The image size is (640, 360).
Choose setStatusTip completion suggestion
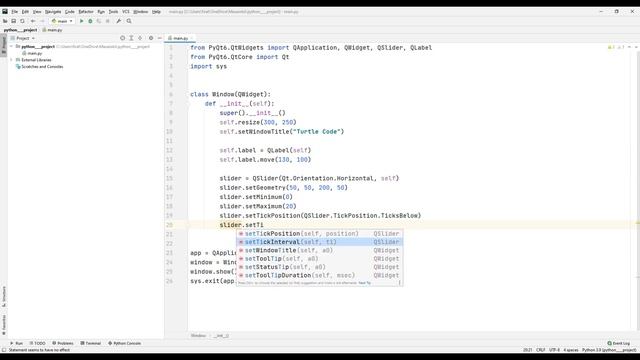[x=320, y=267]
